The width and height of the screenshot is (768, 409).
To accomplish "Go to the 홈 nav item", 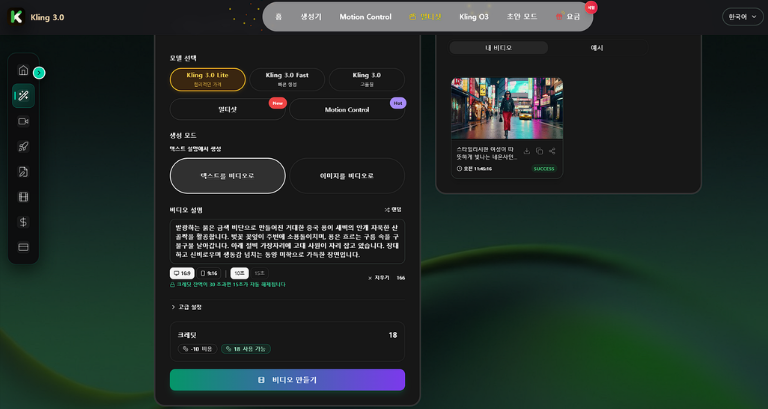I will (x=279, y=17).
